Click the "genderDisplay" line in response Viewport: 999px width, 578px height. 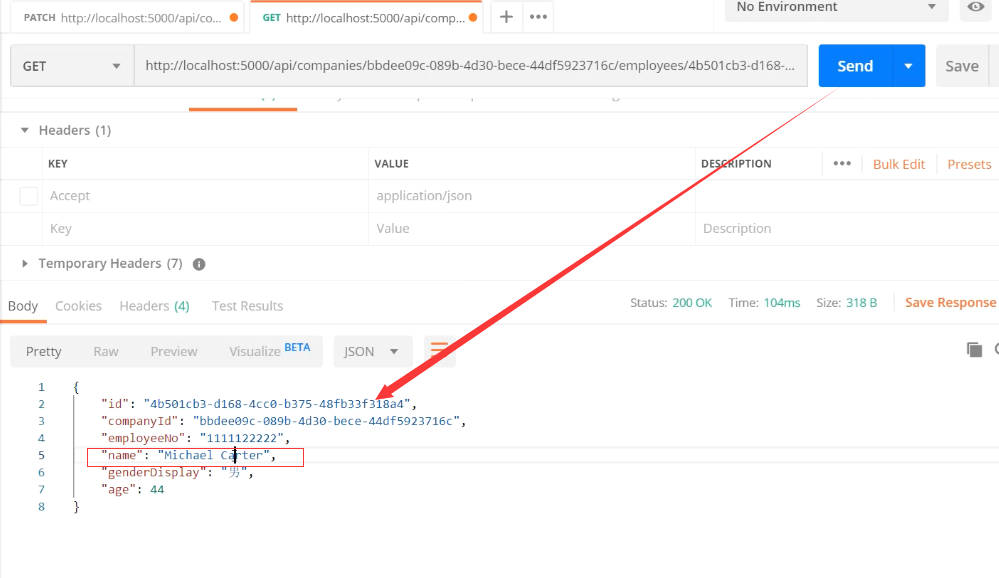pyautogui.click(x=177, y=473)
